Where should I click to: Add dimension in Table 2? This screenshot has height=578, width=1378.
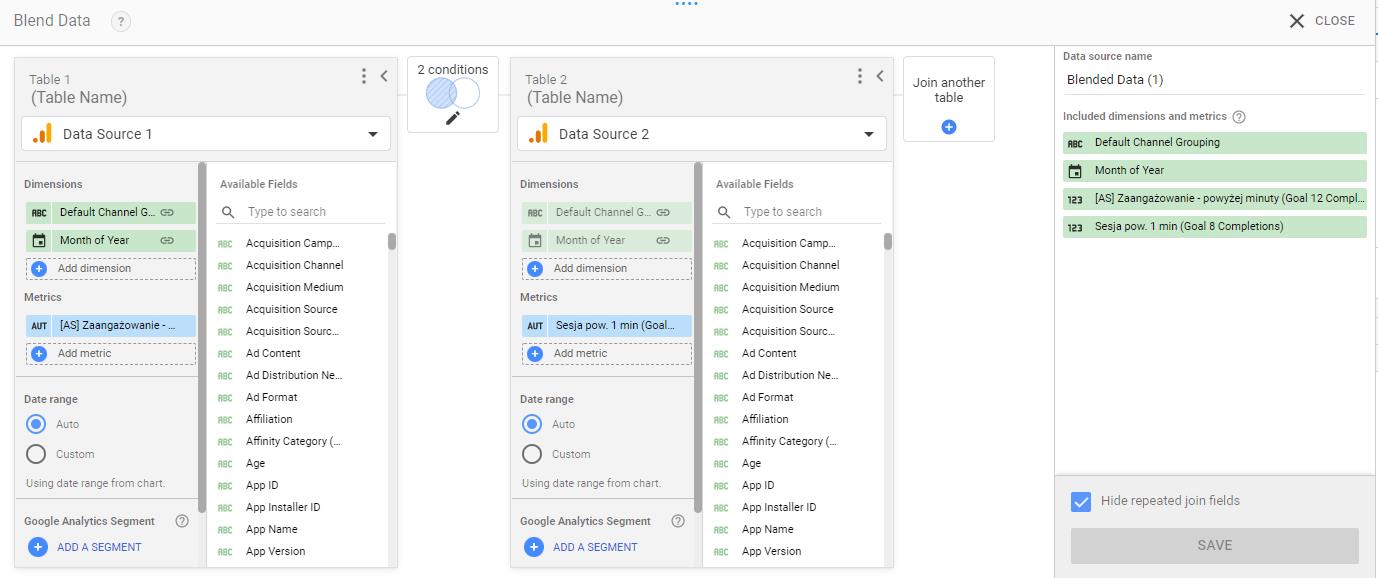(607, 268)
